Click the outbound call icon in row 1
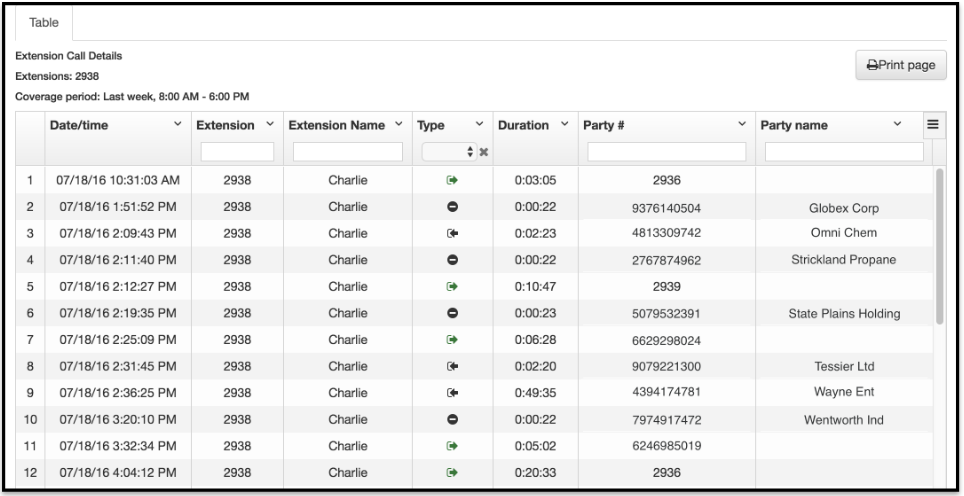 pos(452,180)
